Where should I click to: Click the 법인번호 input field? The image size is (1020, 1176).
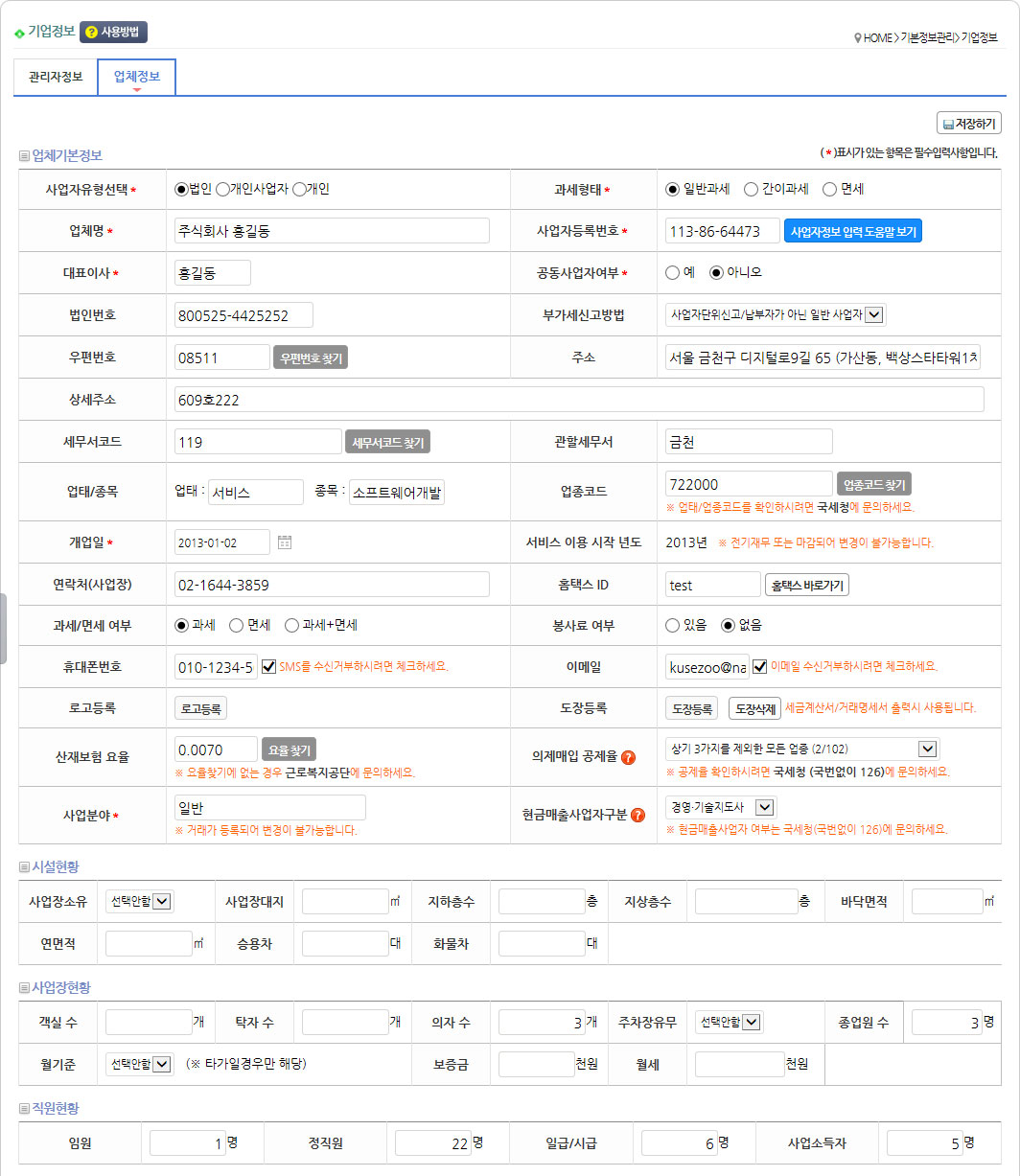pyautogui.click(x=243, y=315)
